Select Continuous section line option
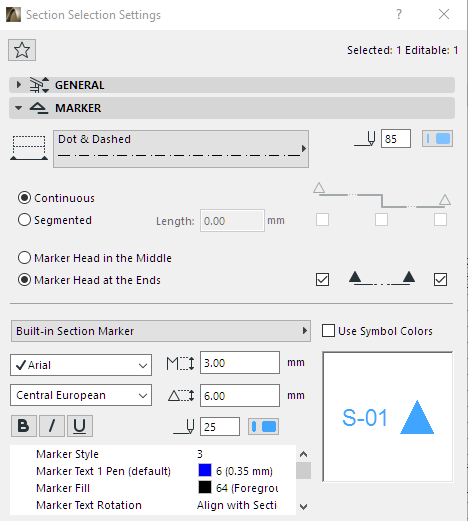The width and height of the screenshot is (468, 521). coord(56,198)
